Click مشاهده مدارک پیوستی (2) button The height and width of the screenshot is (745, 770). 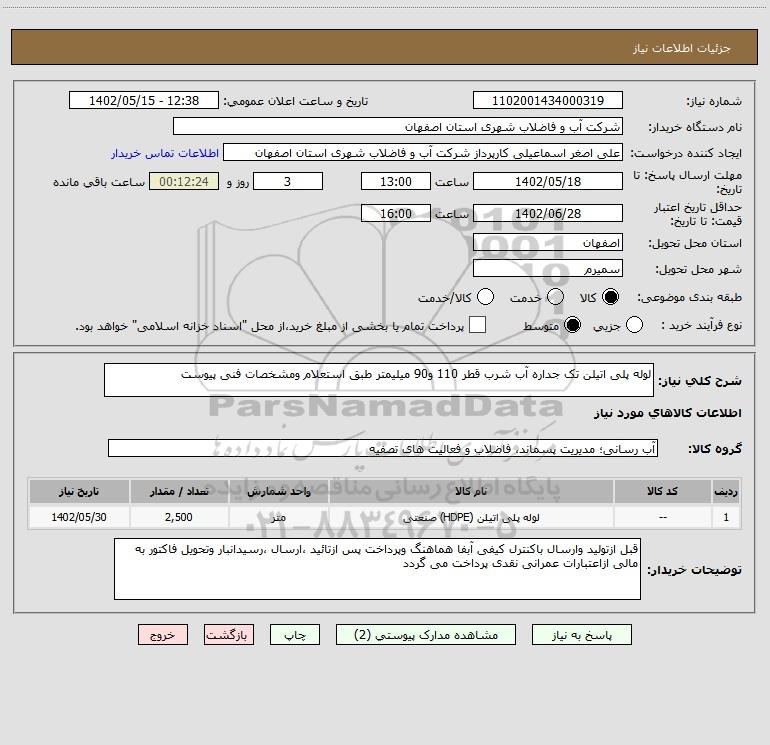[426, 635]
